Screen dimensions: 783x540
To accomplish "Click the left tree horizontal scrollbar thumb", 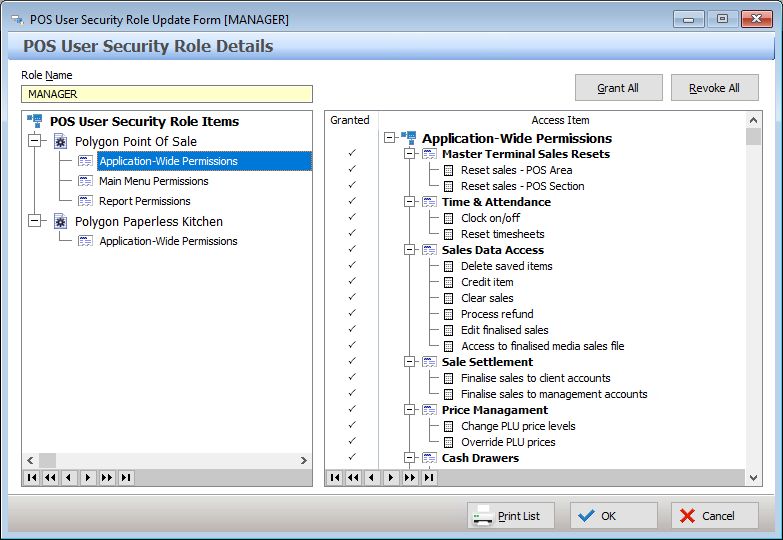I will click(x=47, y=460).
